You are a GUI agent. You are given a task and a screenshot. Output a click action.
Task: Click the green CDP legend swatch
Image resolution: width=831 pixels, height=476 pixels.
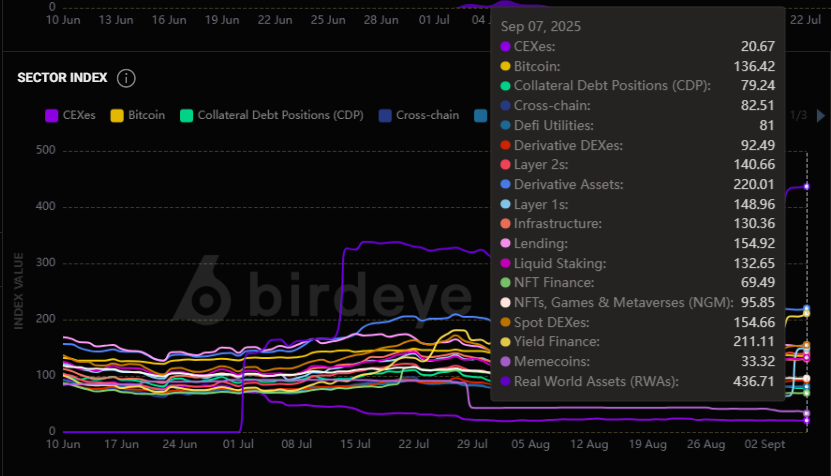(187, 116)
